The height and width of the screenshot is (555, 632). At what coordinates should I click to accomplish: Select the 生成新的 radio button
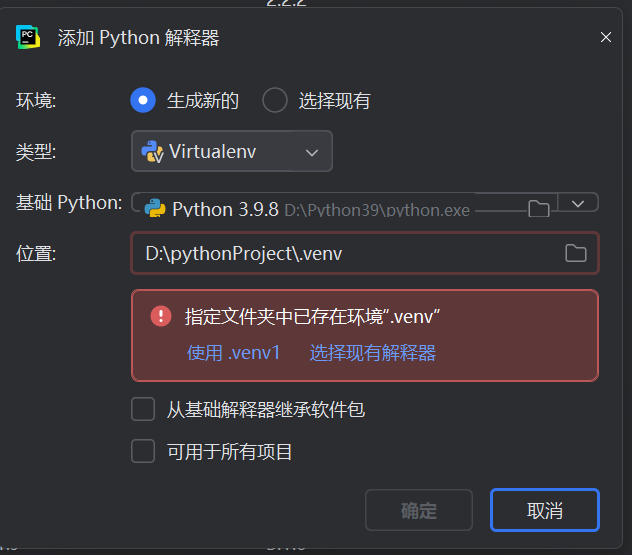click(x=143, y=100)
